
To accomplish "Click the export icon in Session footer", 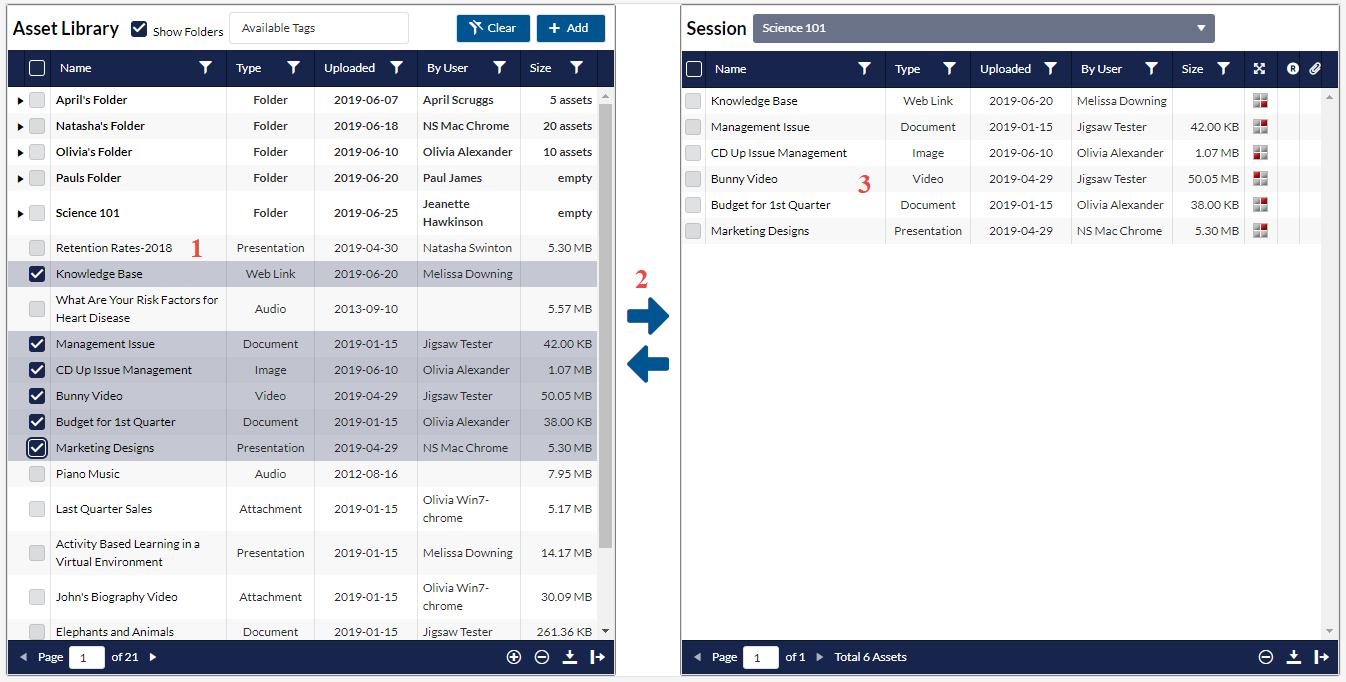I will click(1321, 657).
